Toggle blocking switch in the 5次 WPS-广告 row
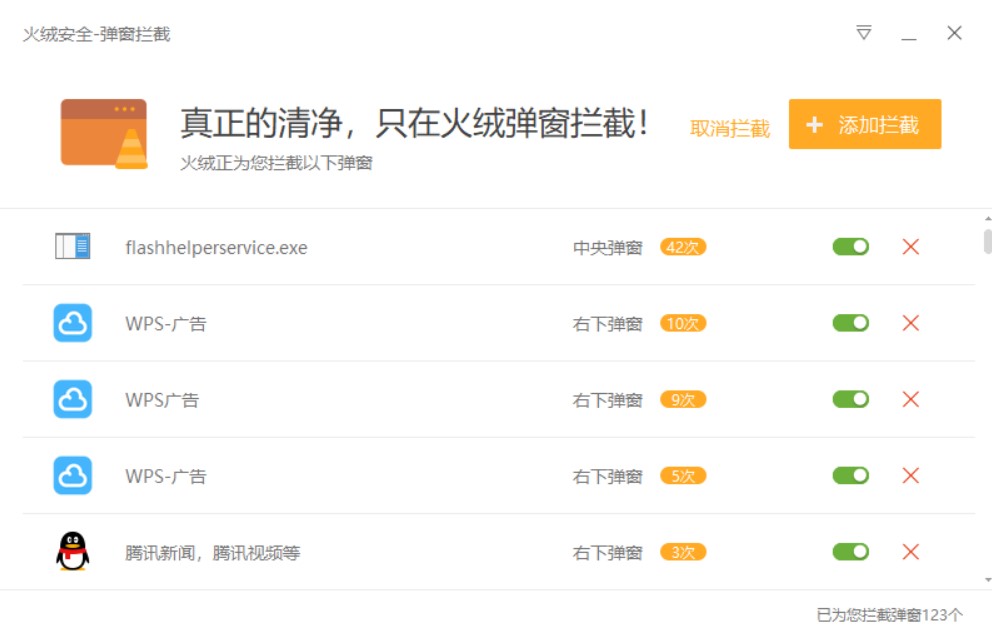 click(x=850, y=475)
